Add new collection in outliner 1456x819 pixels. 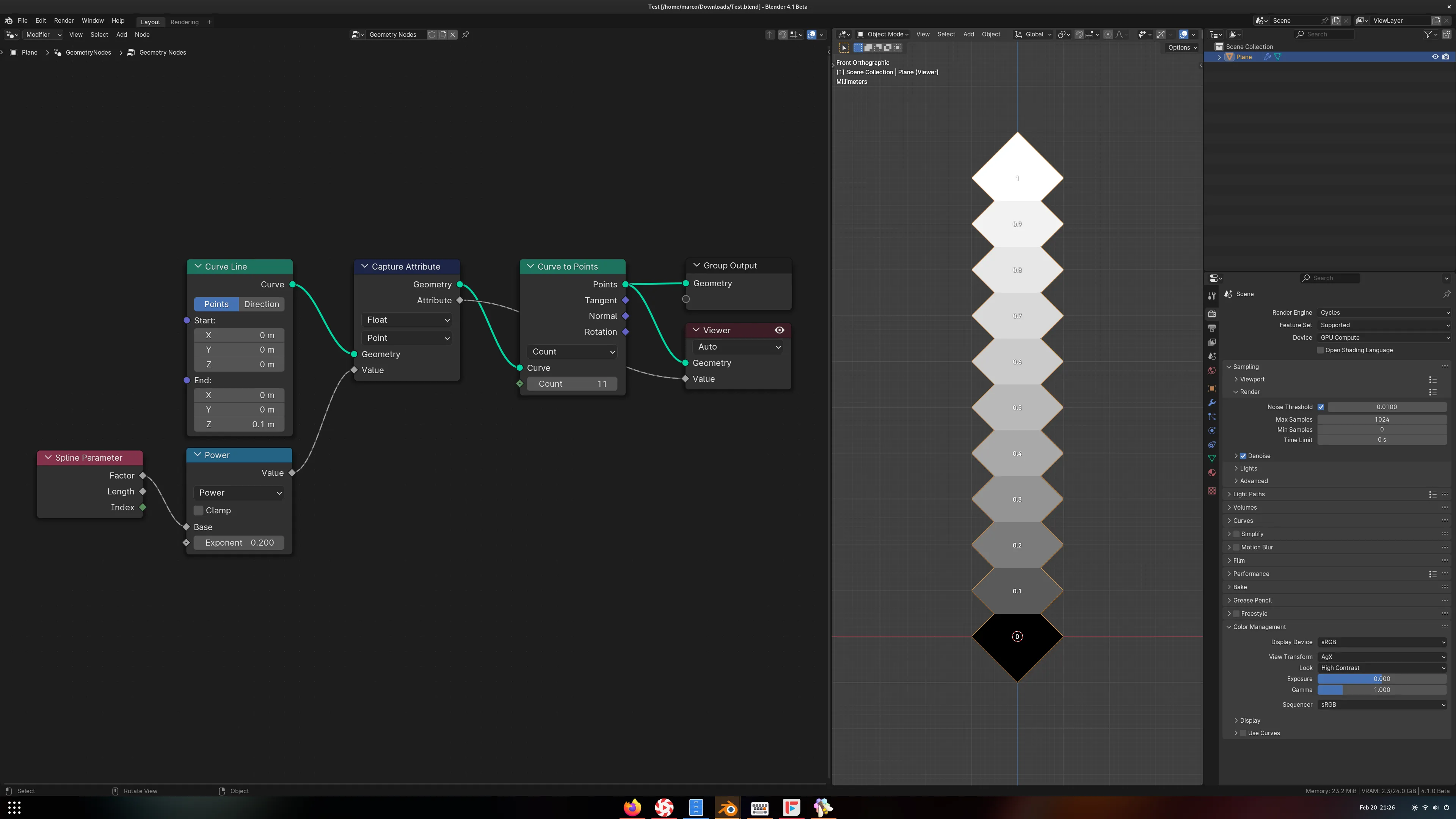click(x=1447, y=35)
